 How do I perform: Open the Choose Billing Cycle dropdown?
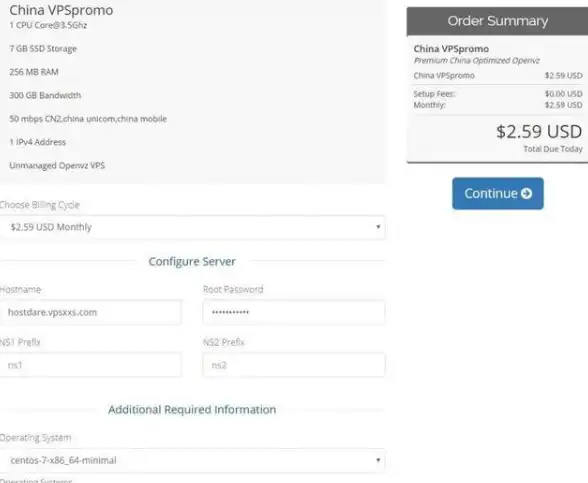192,227
